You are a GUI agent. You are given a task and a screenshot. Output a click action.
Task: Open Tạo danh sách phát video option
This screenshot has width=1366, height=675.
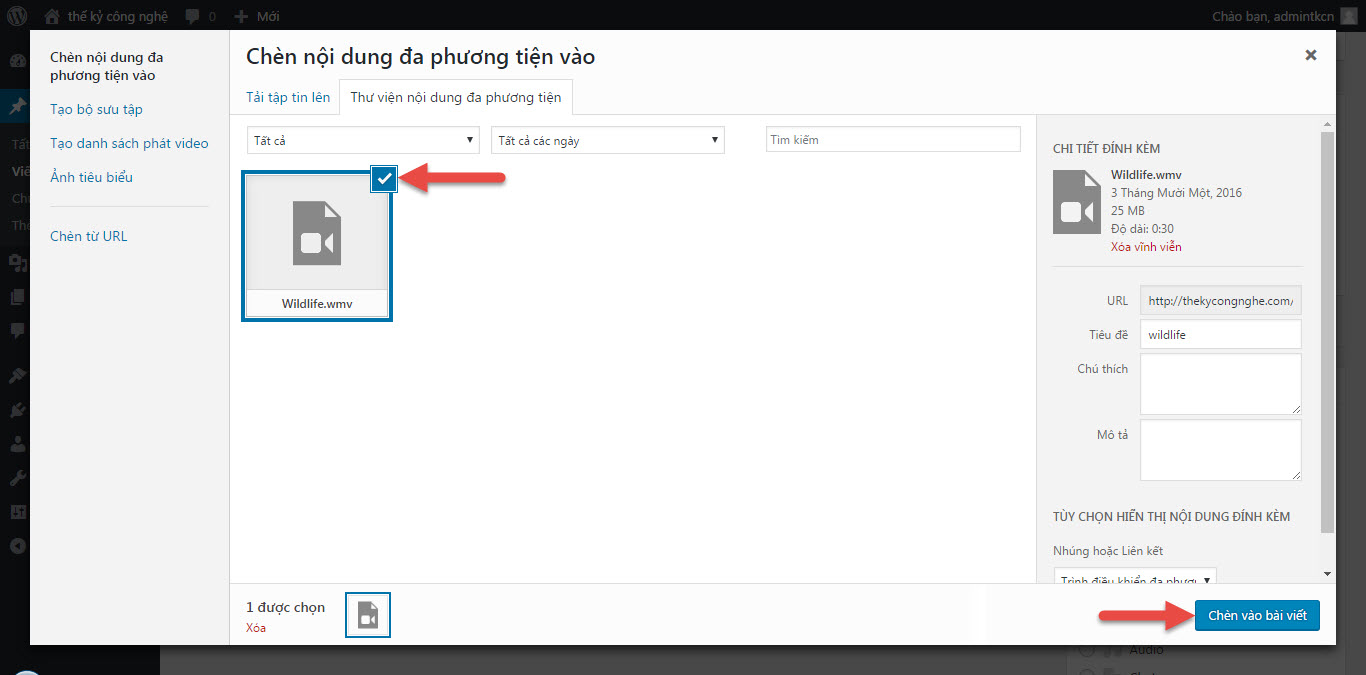pyautogui.click(x=129, y=143)
